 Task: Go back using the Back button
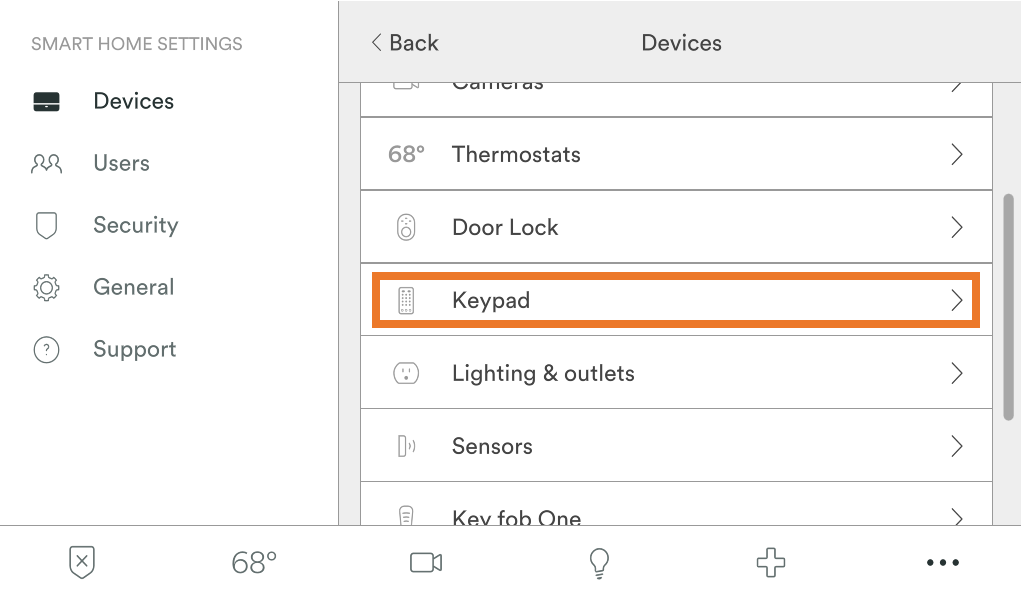click(x=403, y=43)
